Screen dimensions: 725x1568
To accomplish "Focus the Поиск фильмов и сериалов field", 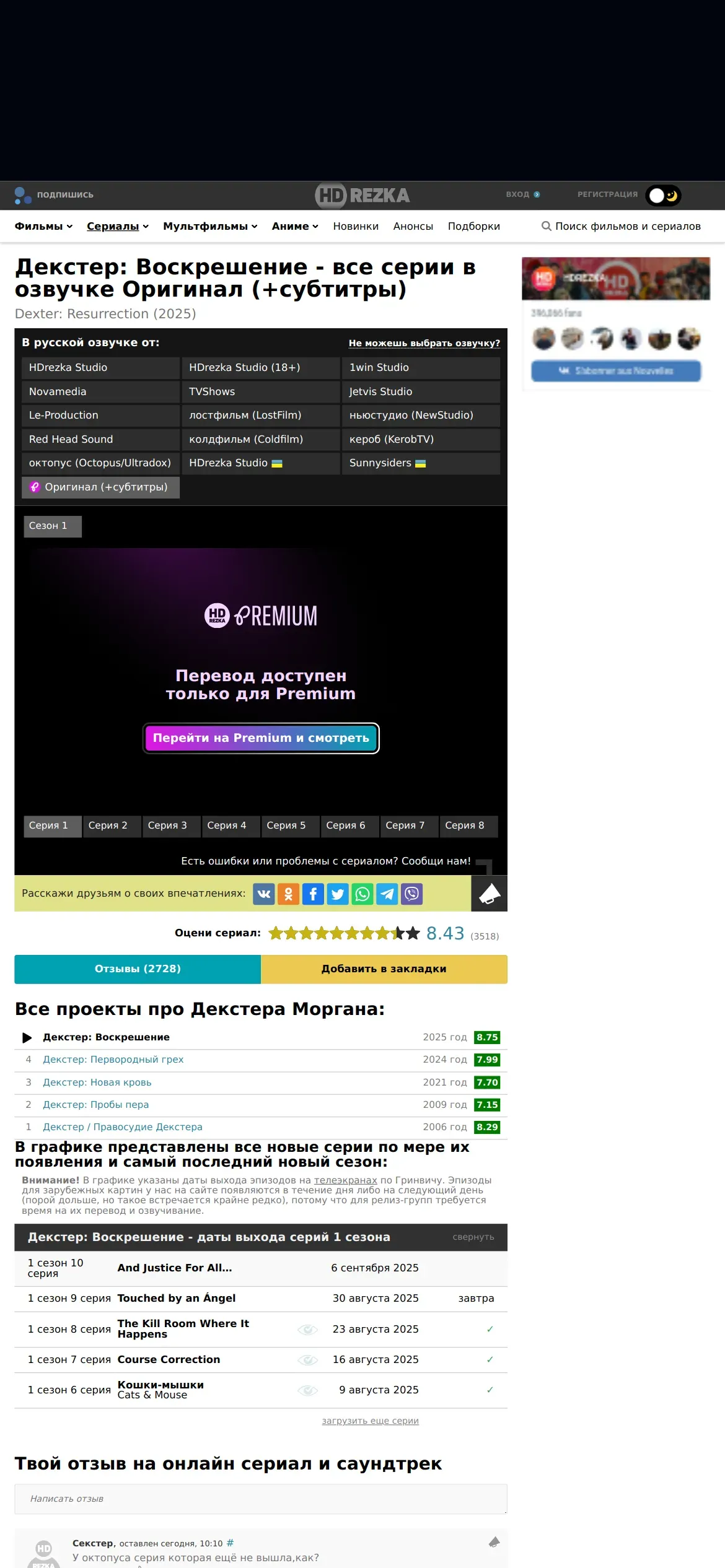I will pyautogui.click(x=628, y=227).
